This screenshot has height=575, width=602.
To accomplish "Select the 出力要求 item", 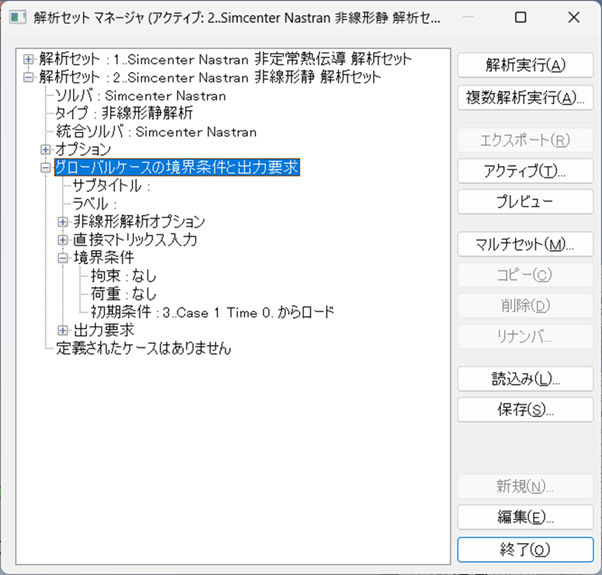I will tap(104, 330).
